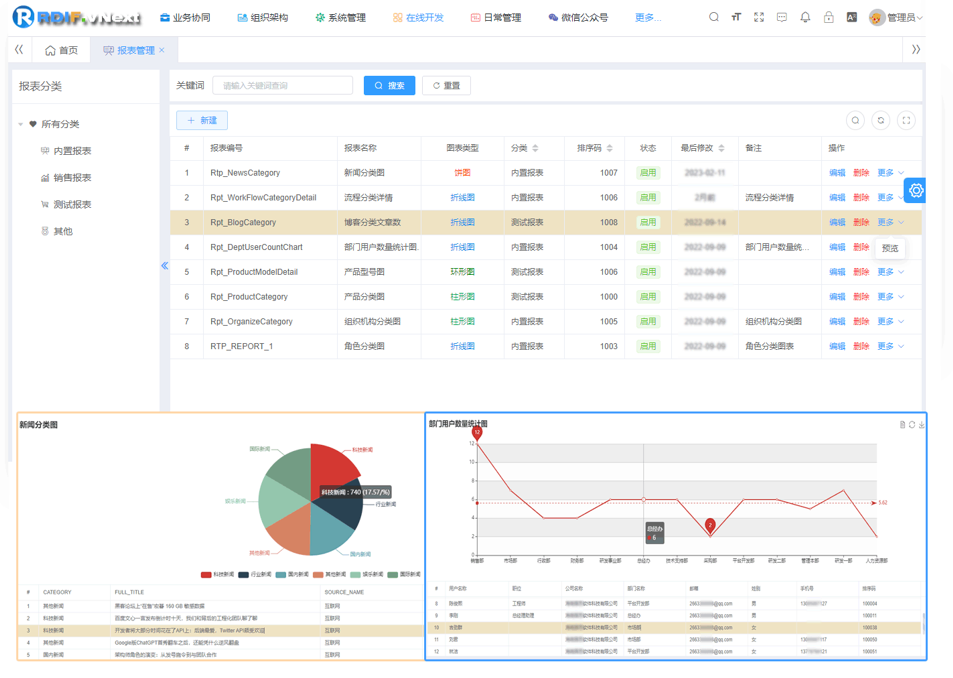
Task: Sort by 最后修改 column
Action: [721, 148]
